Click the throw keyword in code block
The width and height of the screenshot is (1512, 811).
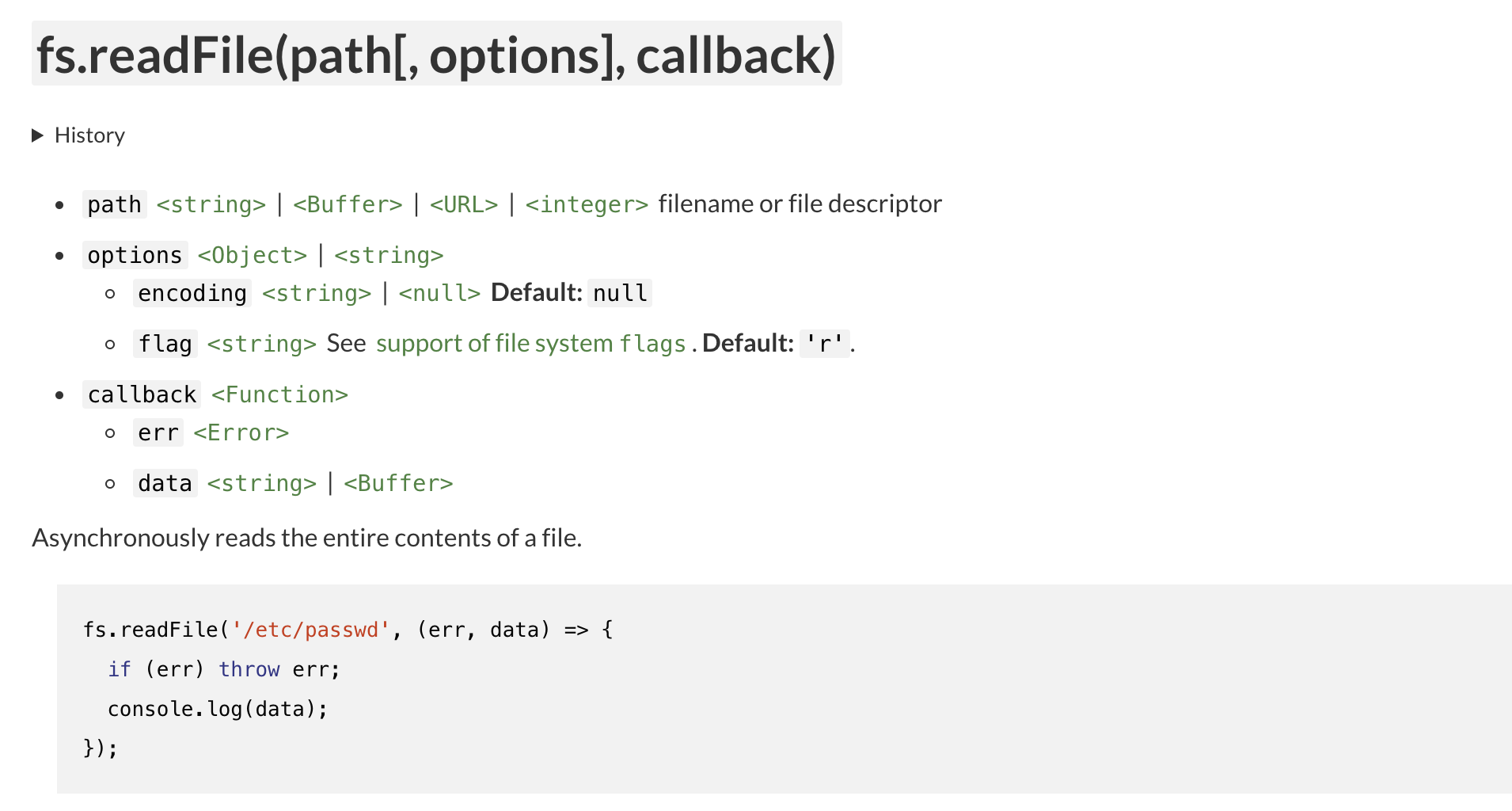(x=249, y=669)
